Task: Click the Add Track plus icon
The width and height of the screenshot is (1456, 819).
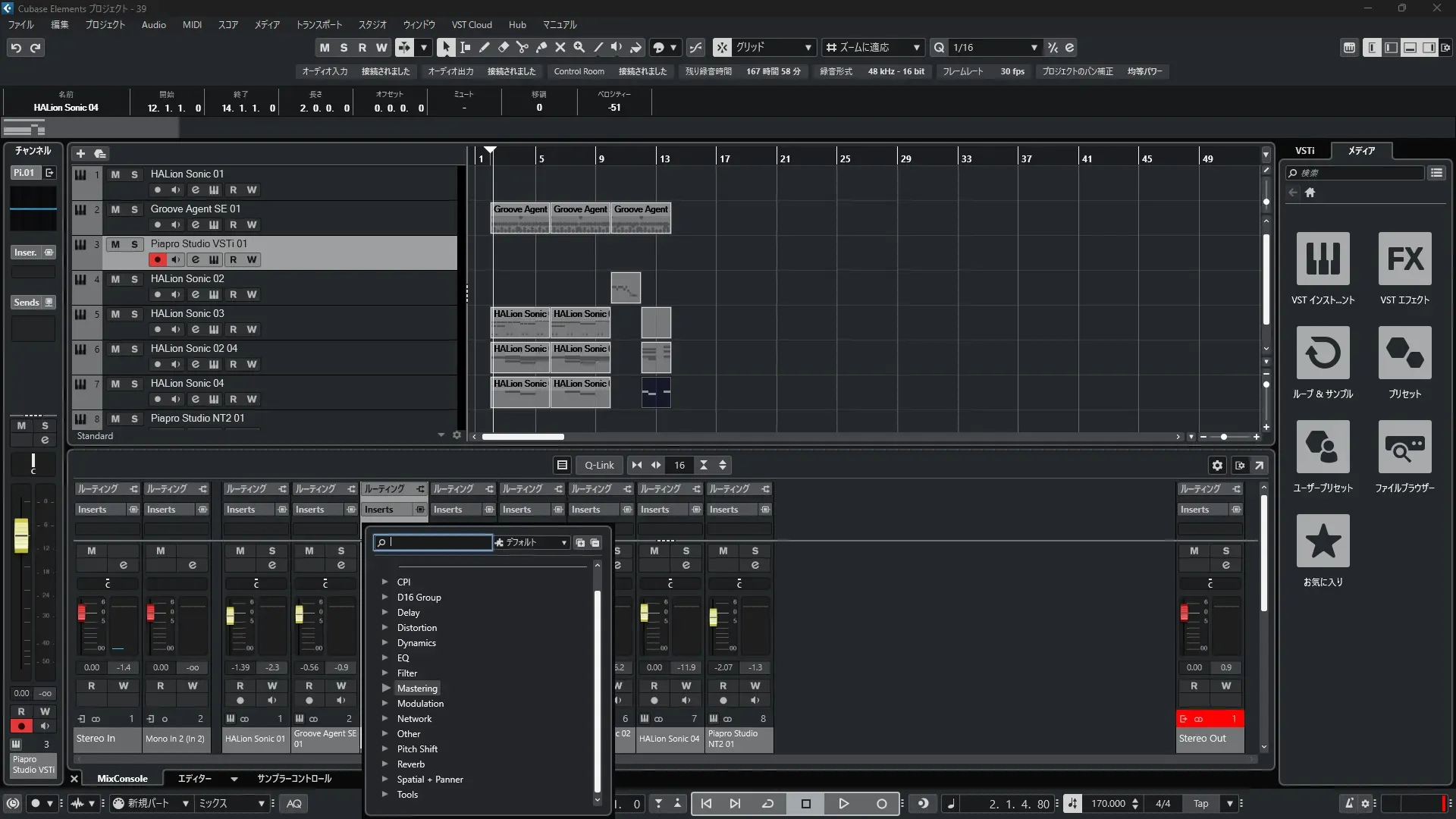Action: click(x=80, y=153)
